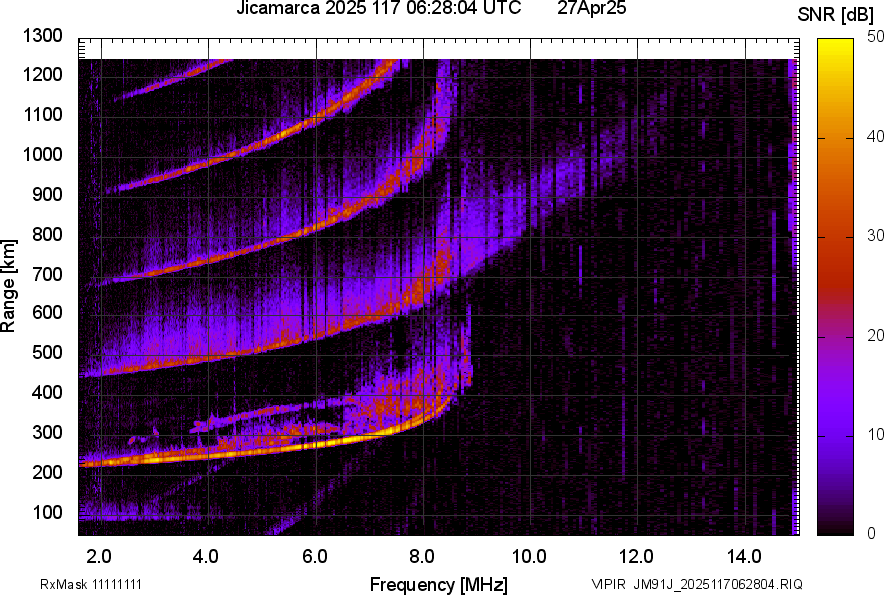This screenshot has width=884, height=595.
Task: Click frequency tick label 14.0
Action: (x=744, y=557)
